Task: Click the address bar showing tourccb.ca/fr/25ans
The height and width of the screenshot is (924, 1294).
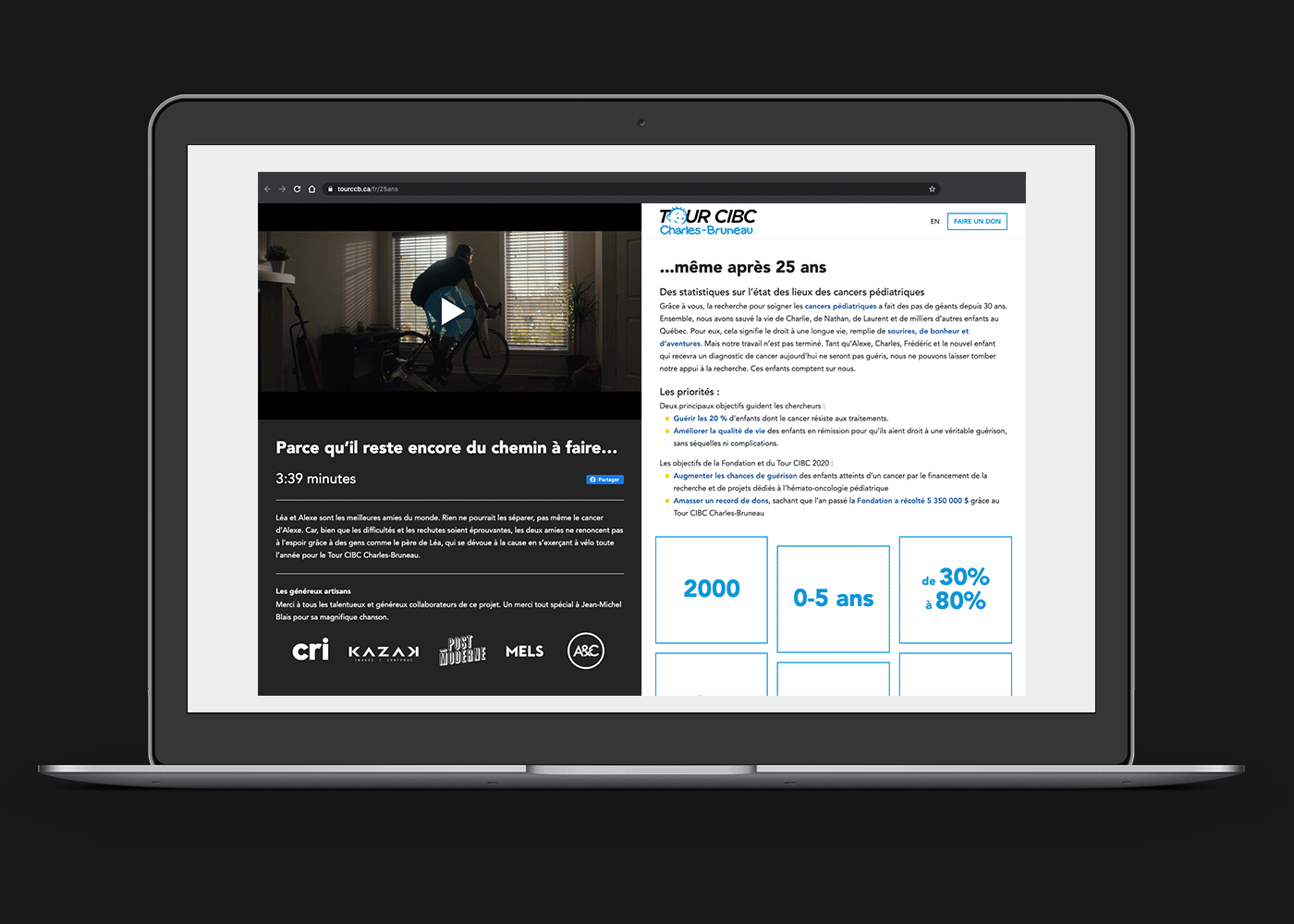Action: [x=630, y=188]
